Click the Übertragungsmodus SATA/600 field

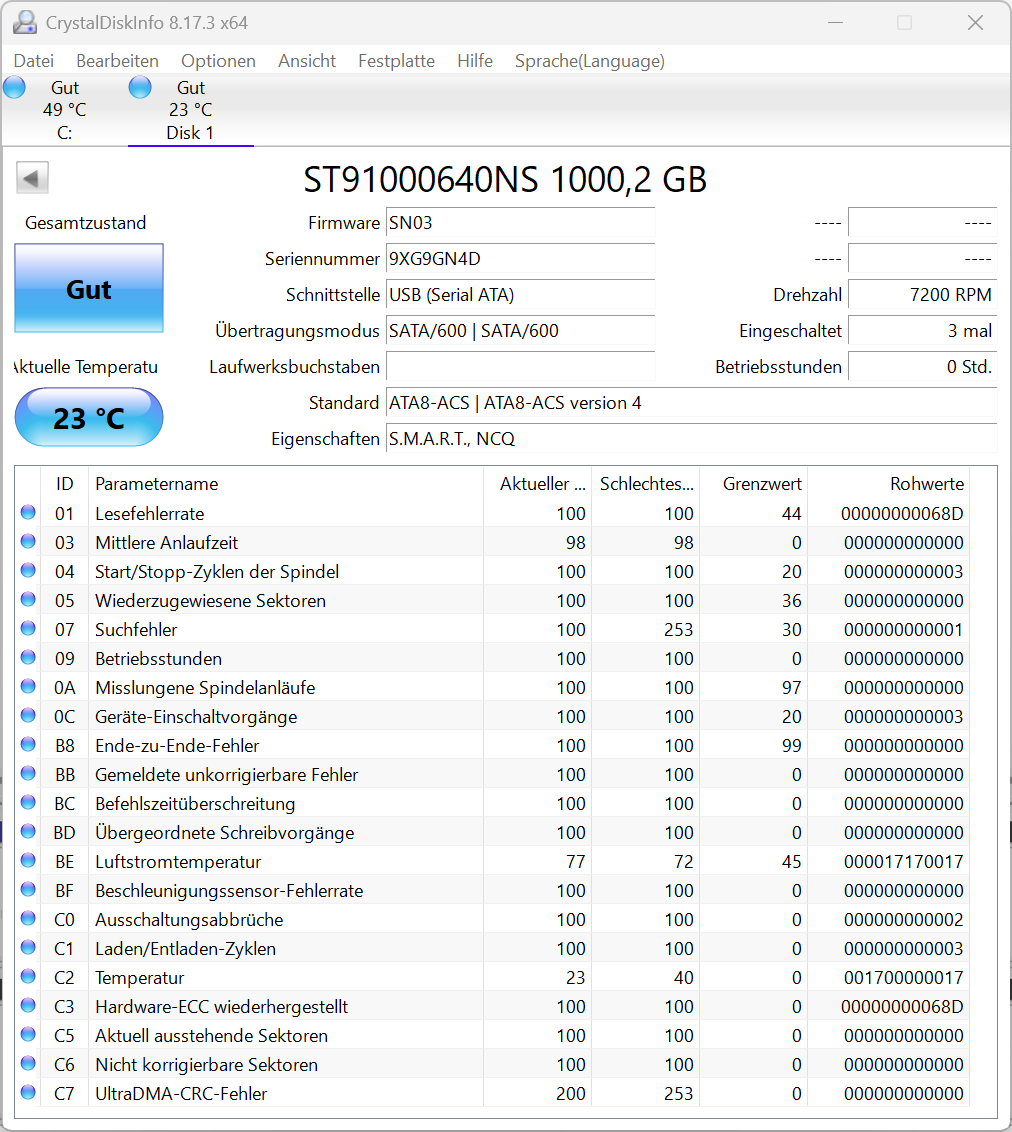click(520, 331)
